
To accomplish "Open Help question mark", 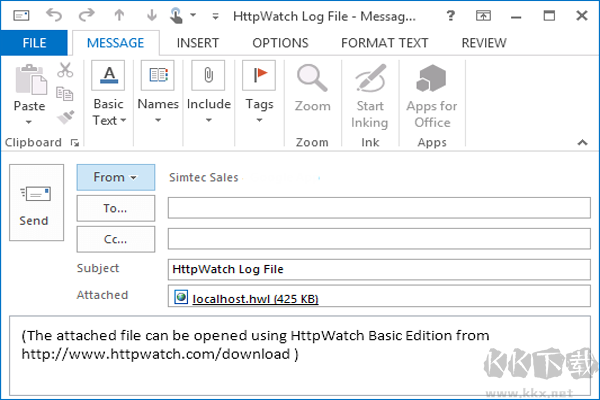I will click(x=451, y=16).
